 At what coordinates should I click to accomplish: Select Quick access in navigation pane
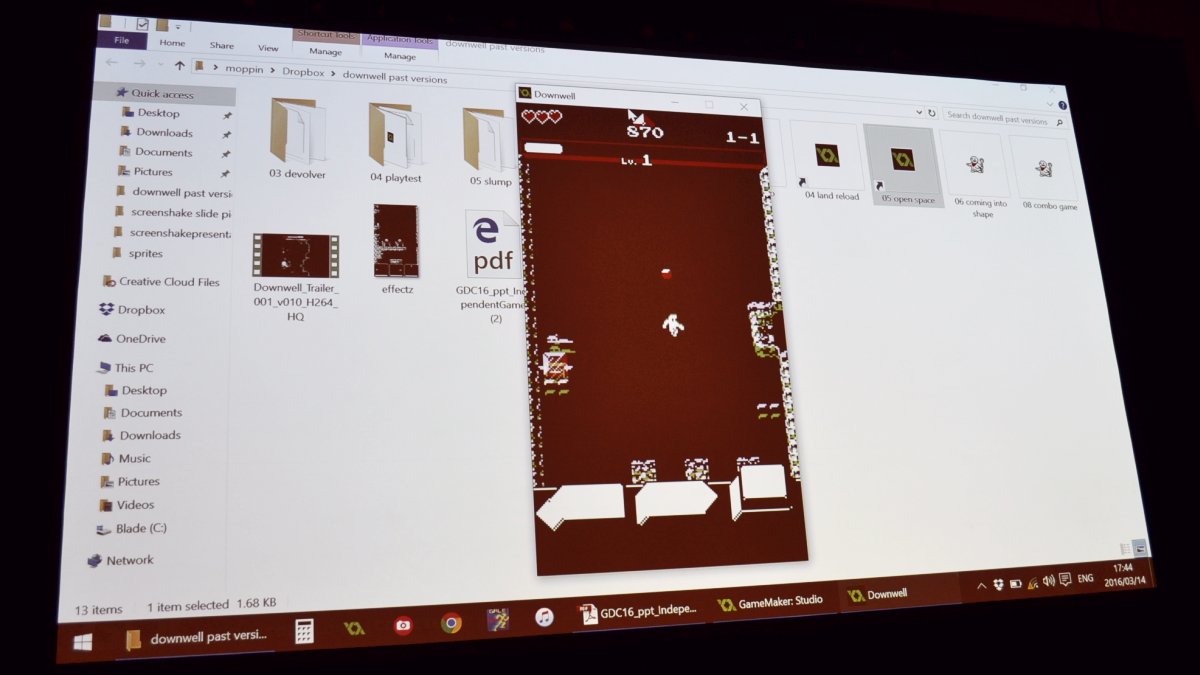click(163, 94)
